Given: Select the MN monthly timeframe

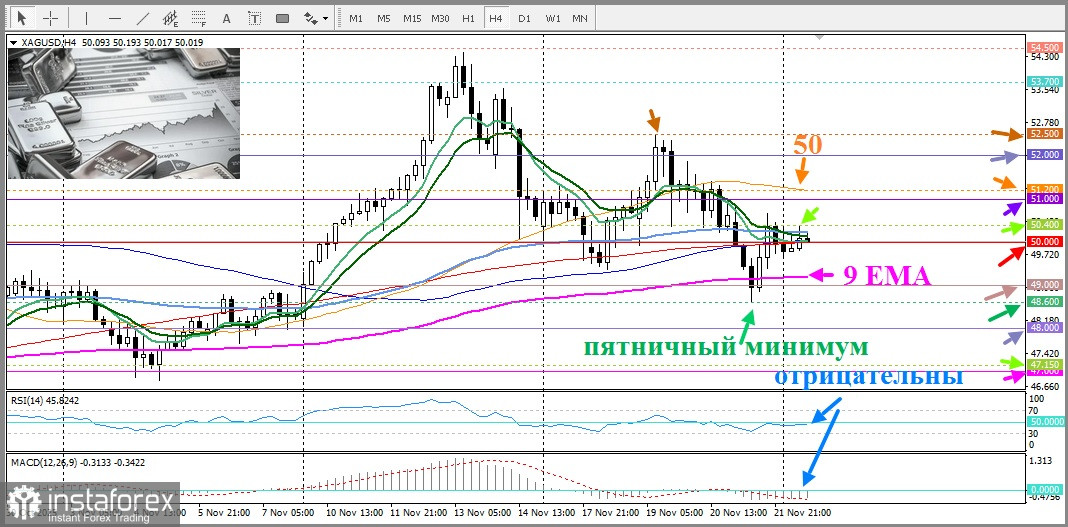Looking at the screenshot, I should click(579, 18).
